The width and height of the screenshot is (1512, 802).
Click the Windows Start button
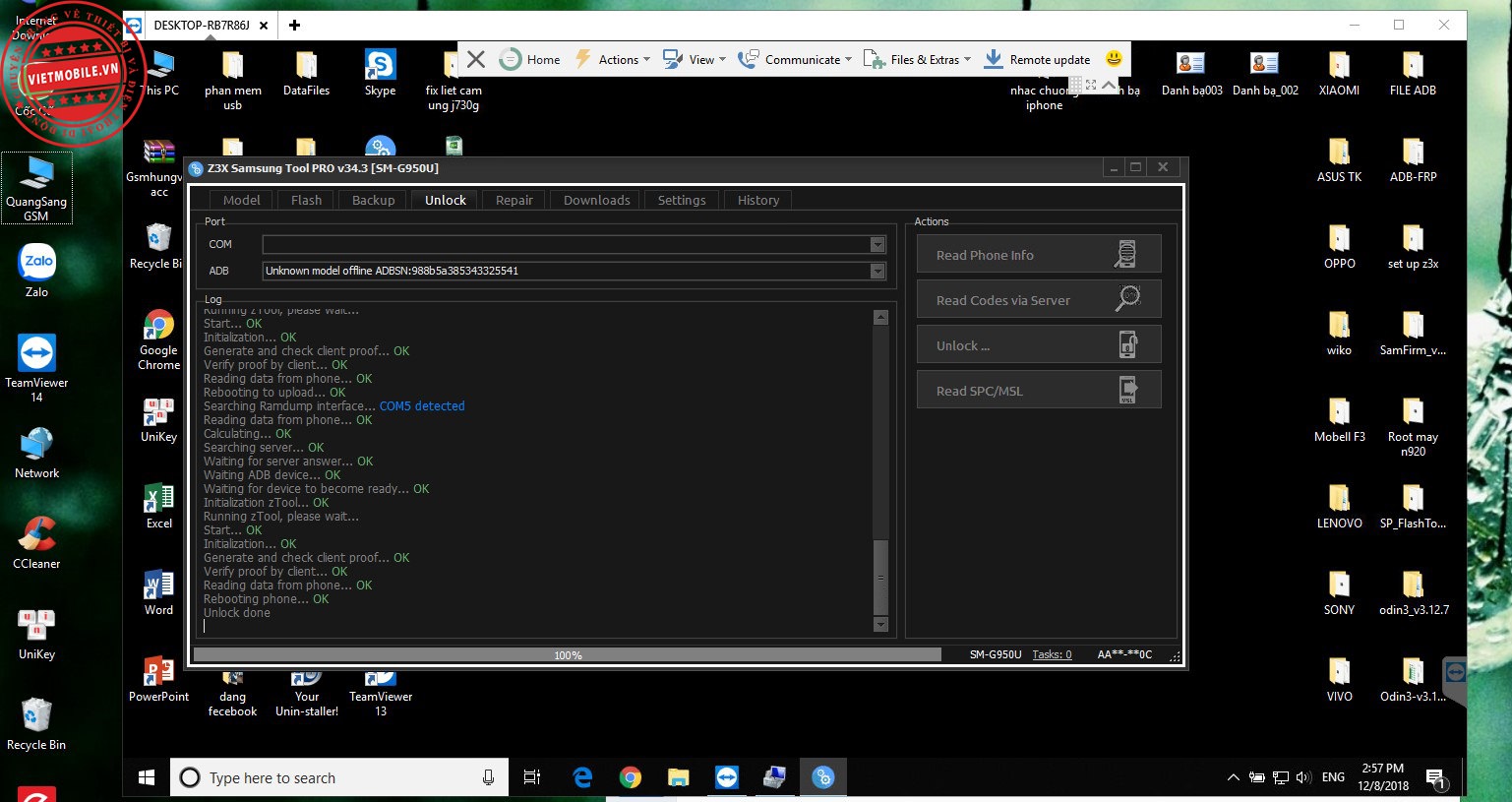point(147,777)
